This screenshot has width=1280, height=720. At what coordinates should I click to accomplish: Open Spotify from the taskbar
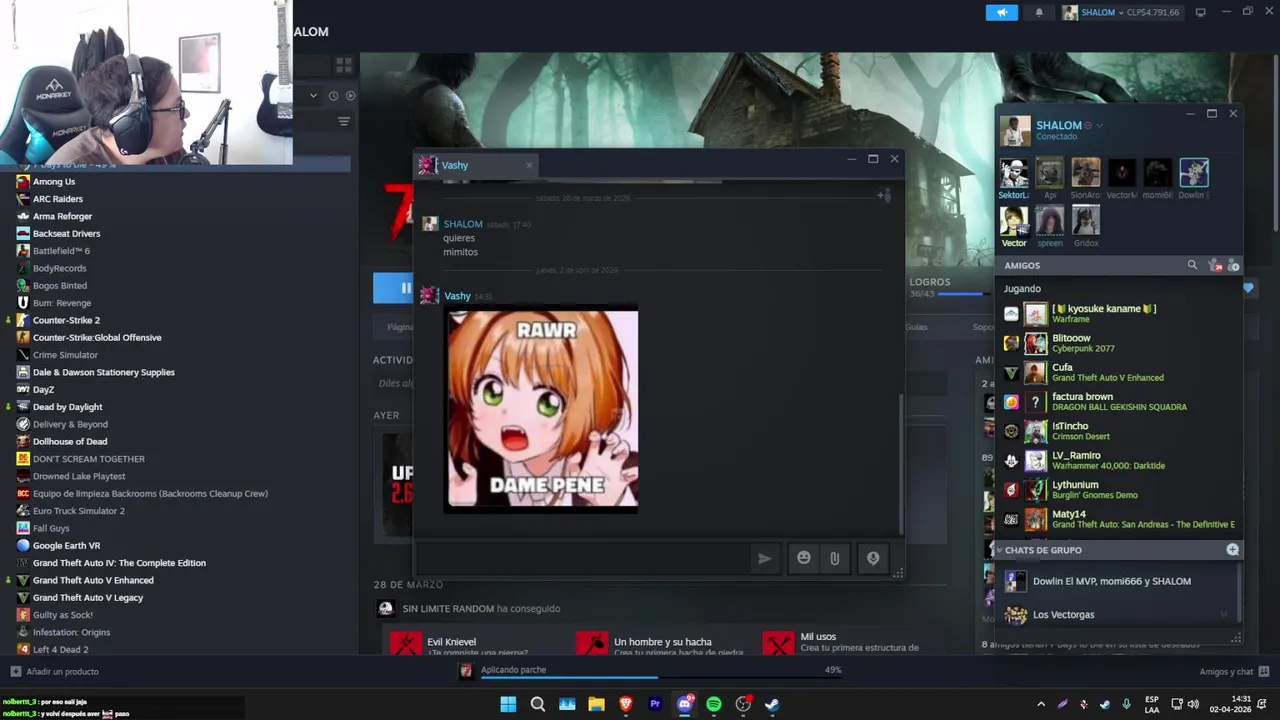(x=714, y=704)
